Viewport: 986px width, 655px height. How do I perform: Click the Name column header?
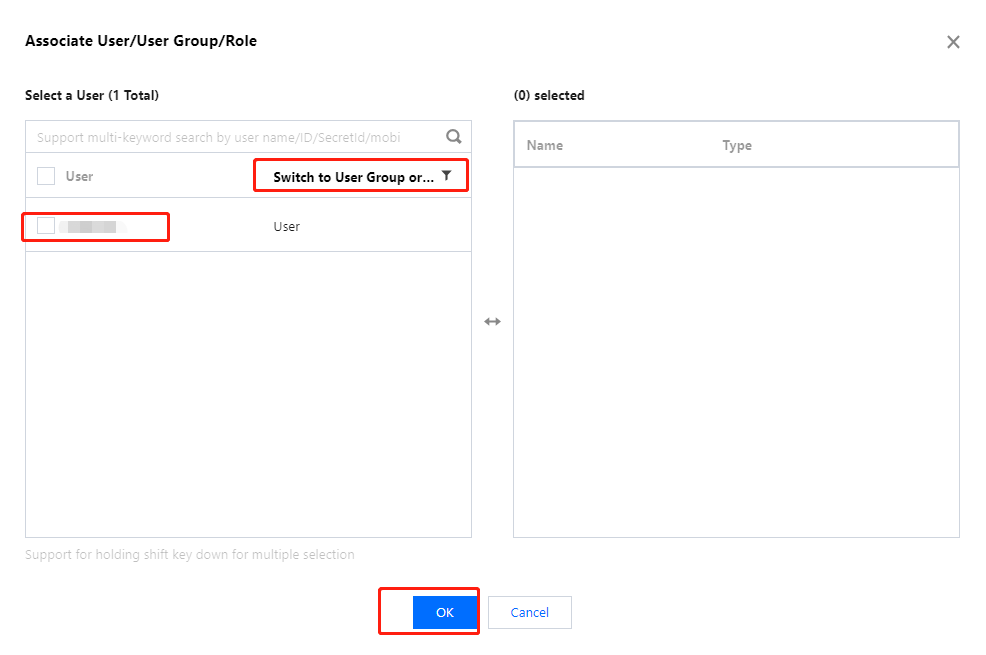pyautogui.click(x=545, y=145)
